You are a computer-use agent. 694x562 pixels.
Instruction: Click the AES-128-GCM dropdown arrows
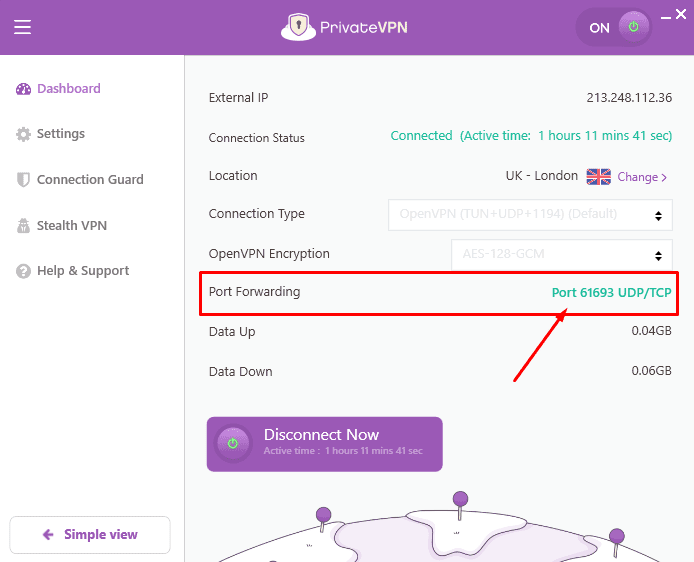tap(658, 256)
